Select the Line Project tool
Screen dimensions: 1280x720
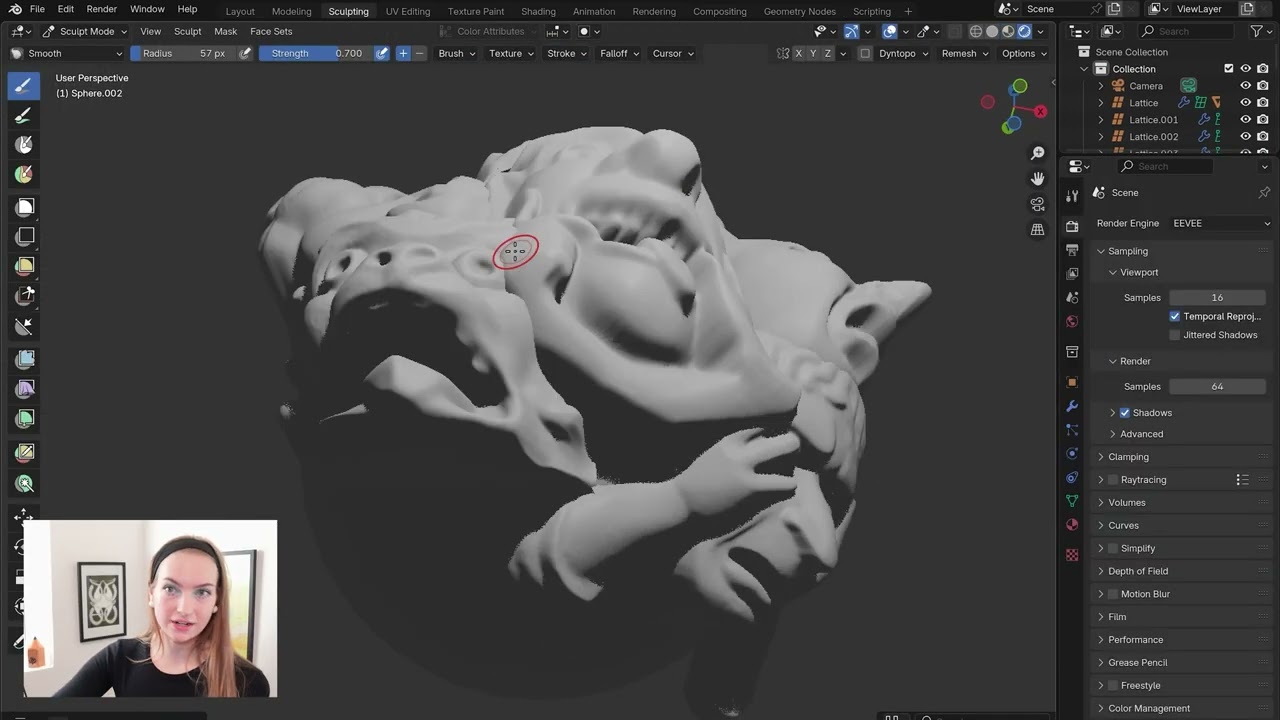coord(24,326)
